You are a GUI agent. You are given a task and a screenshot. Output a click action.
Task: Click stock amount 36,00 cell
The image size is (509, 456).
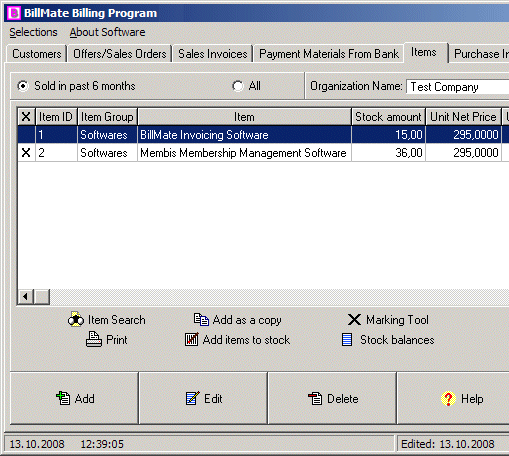click(x=388, y=153)
